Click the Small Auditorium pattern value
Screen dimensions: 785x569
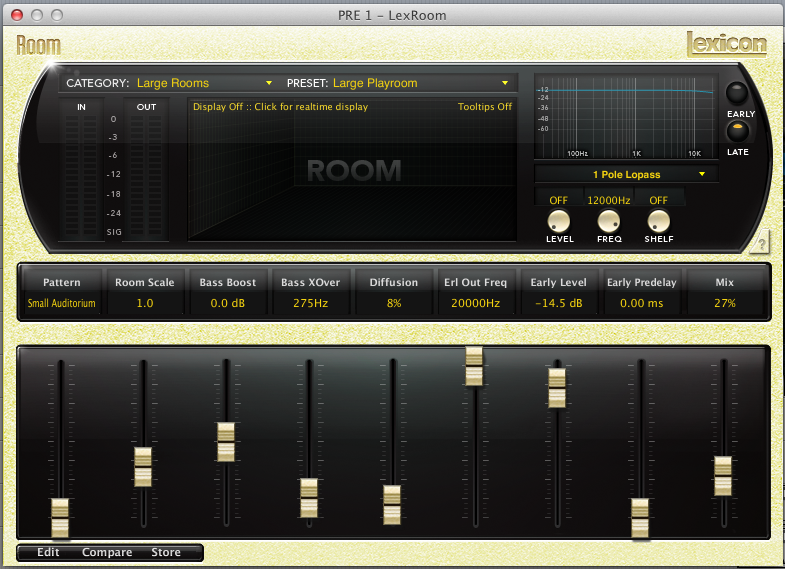[x=62, y=303]
